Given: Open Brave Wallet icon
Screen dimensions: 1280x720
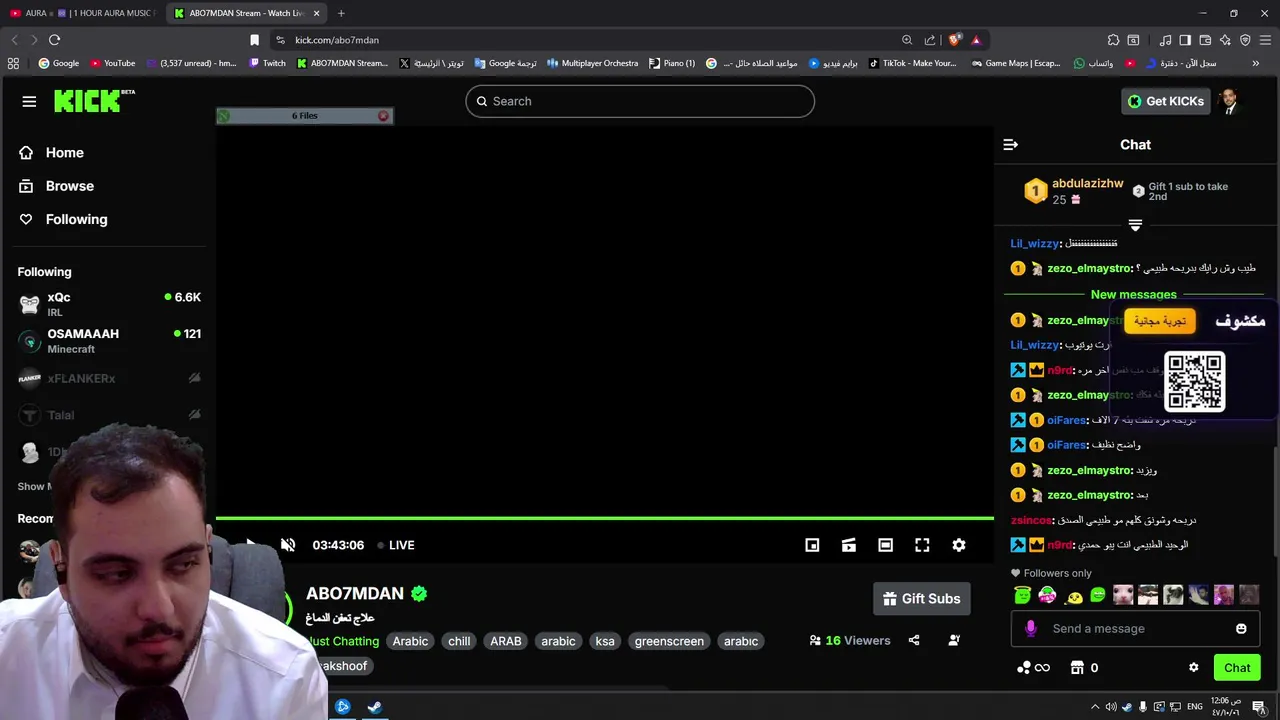Looking at the screenshot, I should (x=1205, y=40).
